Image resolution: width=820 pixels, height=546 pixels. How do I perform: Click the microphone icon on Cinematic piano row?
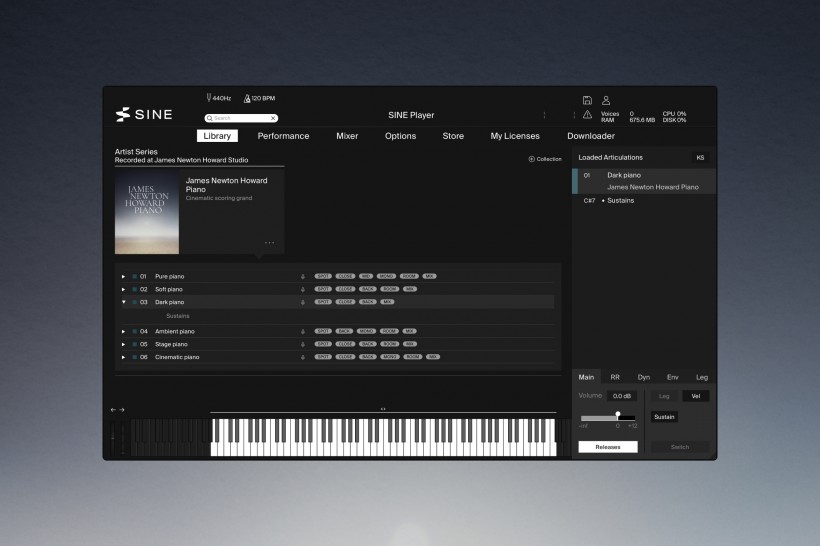point(302,357)
